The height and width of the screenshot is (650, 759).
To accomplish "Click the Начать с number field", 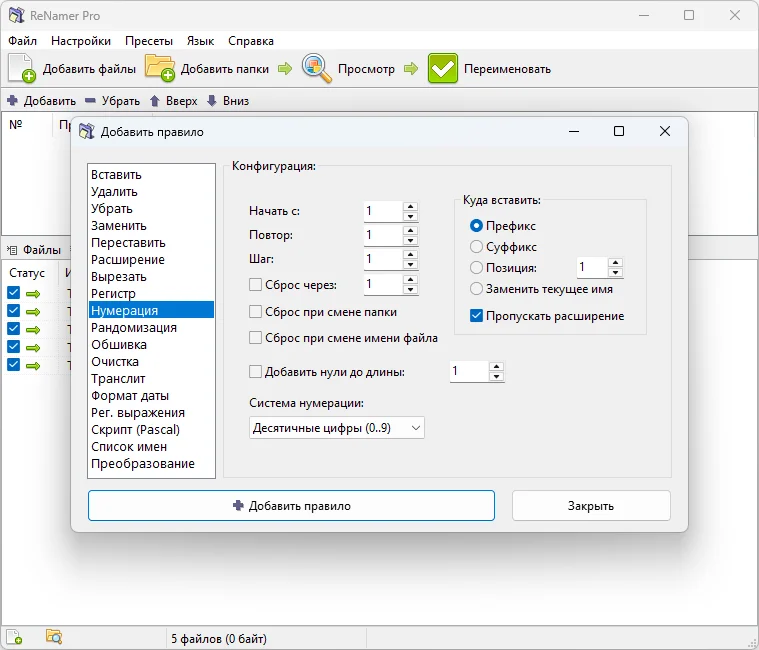I will [383, 211].
